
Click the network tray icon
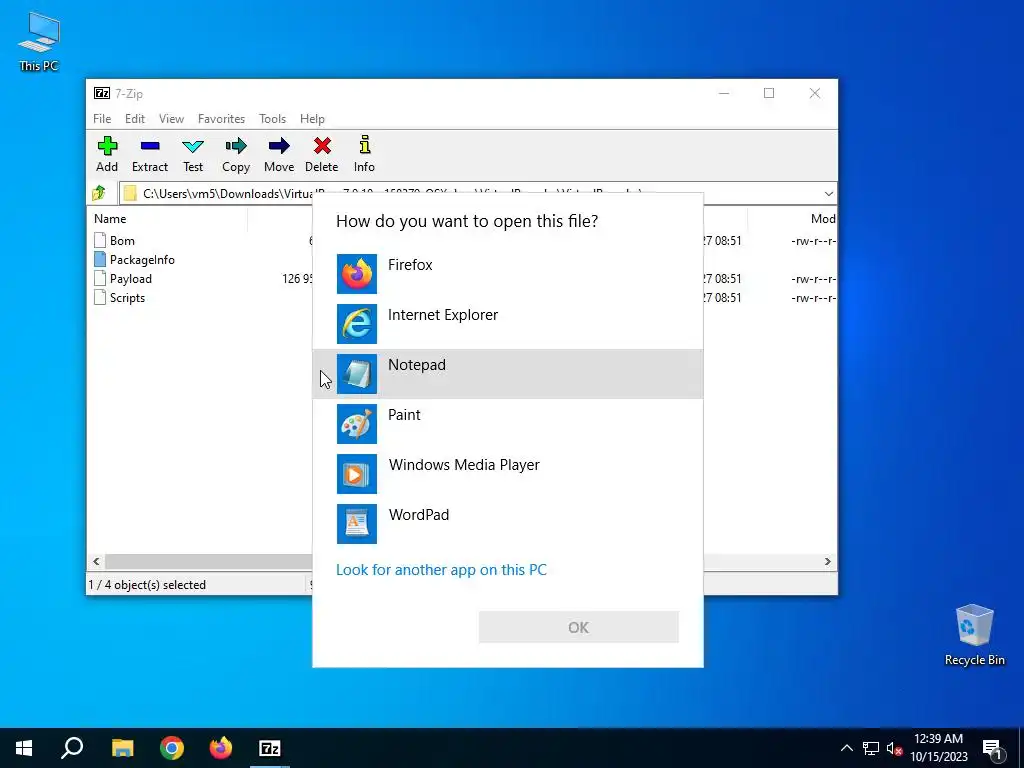point(871,748)
